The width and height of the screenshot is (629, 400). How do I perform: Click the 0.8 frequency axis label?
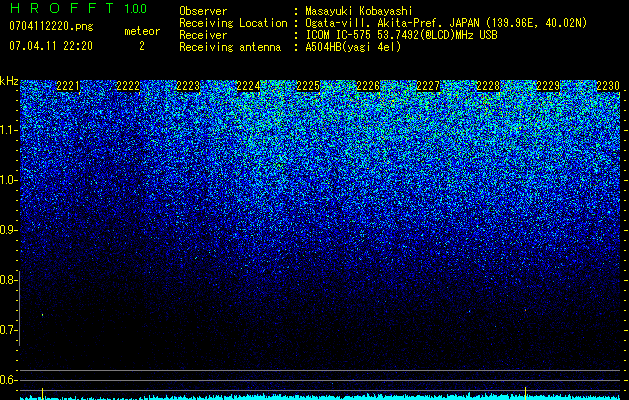[8, 280]
